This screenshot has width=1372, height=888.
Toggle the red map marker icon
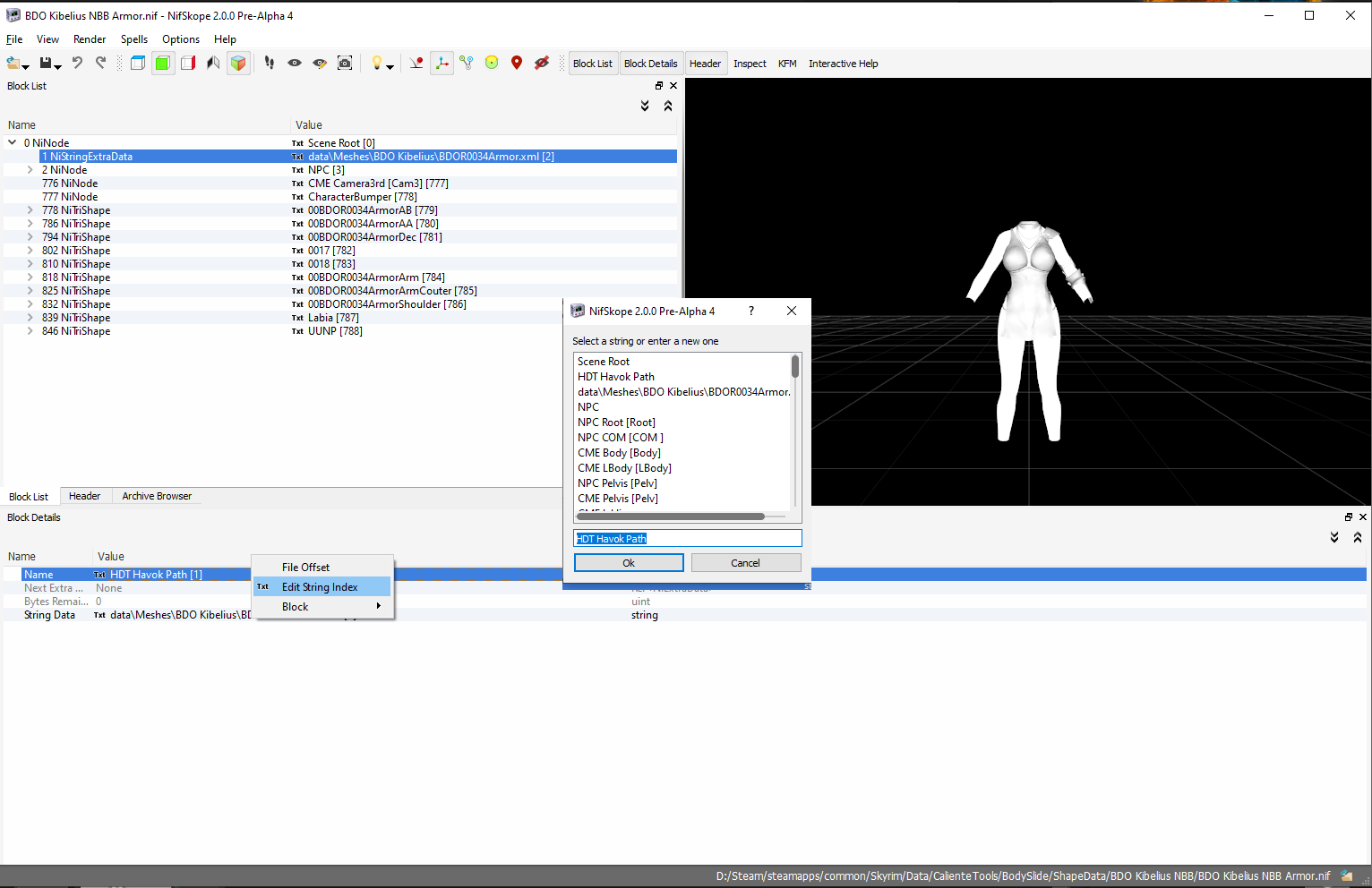point(517,63)
